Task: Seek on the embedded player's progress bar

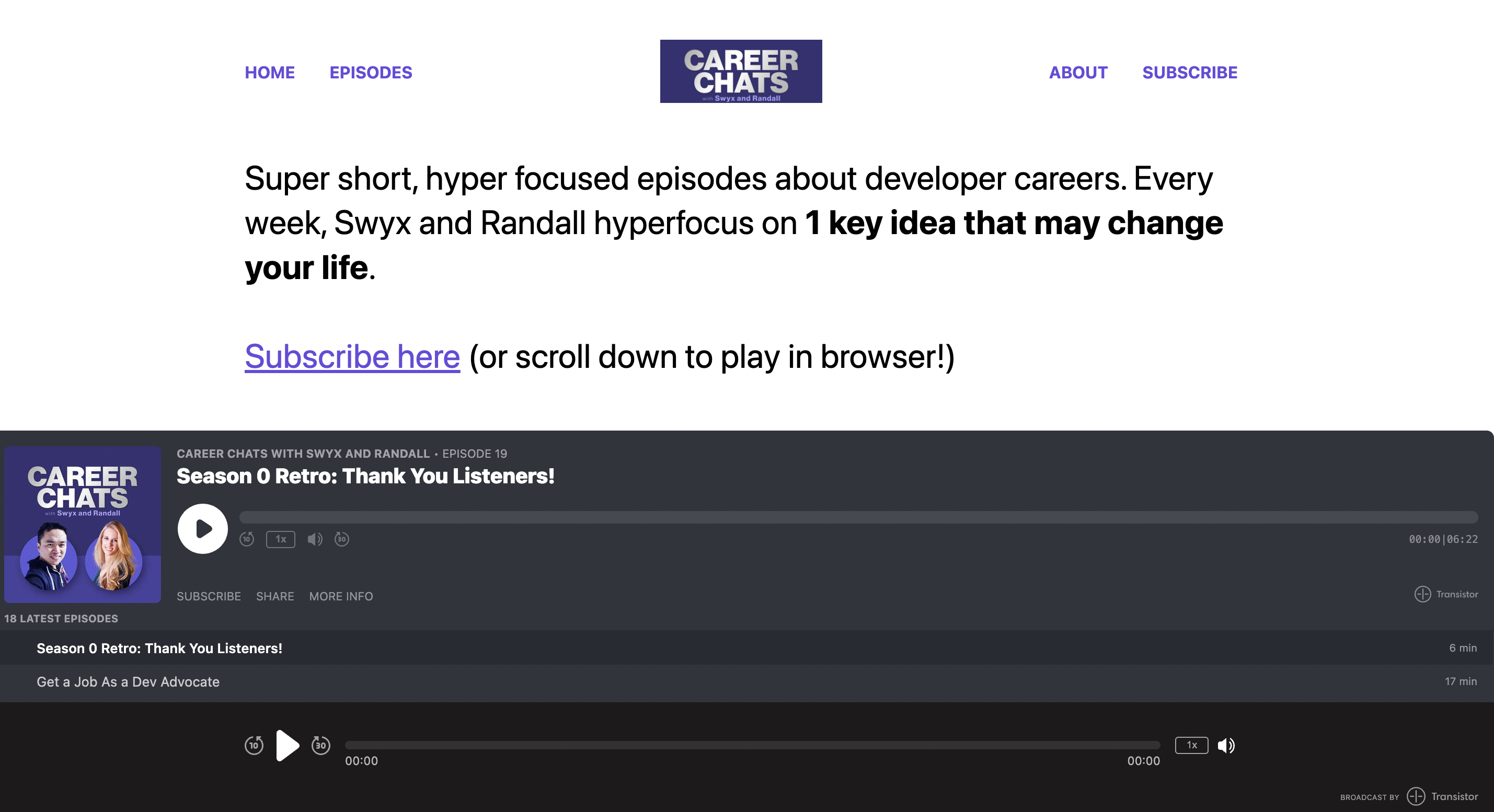Action: pos(858,517)
